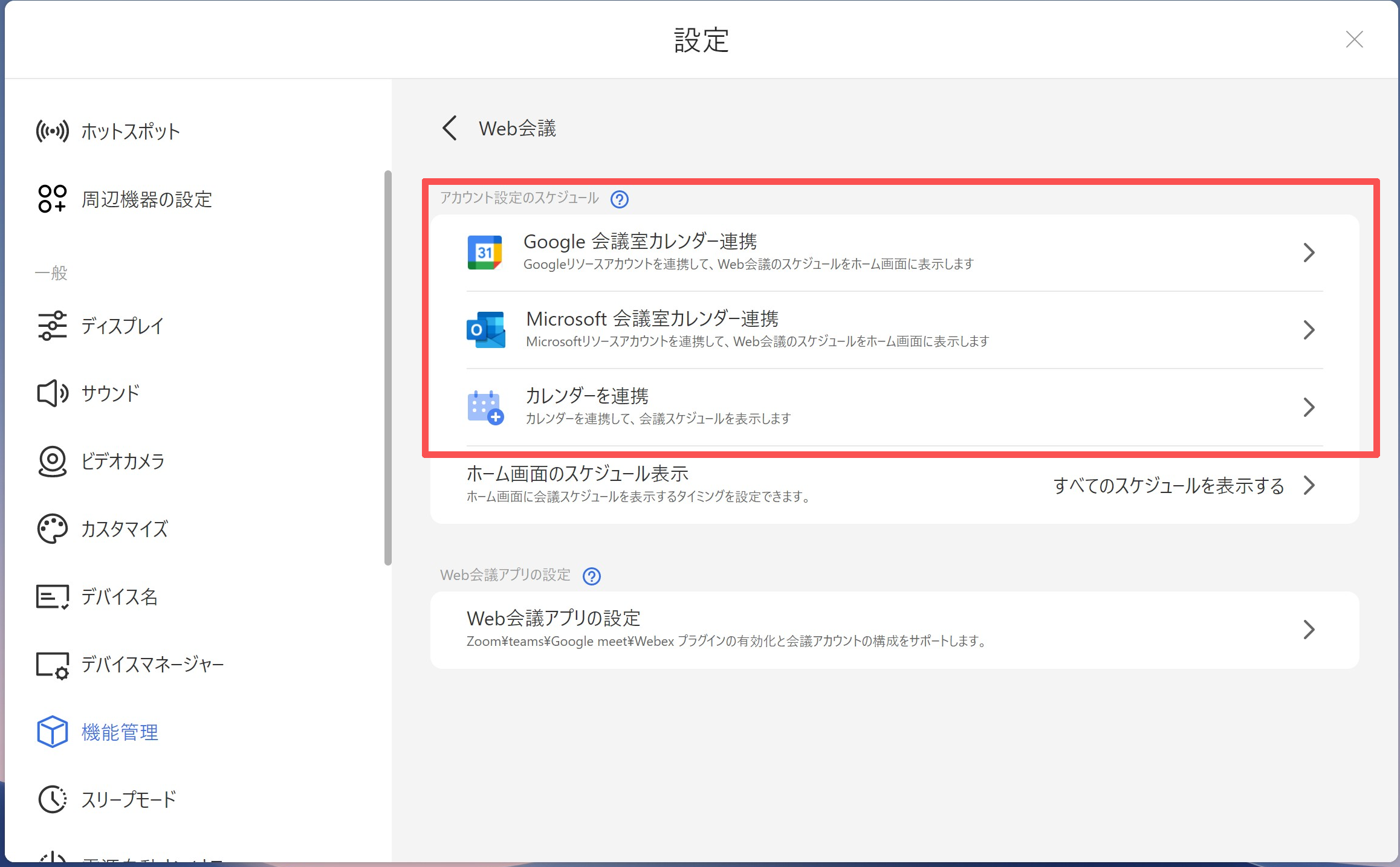Go back using the Web会議 back arrow

pyautogui.click(x=450, y=128)
